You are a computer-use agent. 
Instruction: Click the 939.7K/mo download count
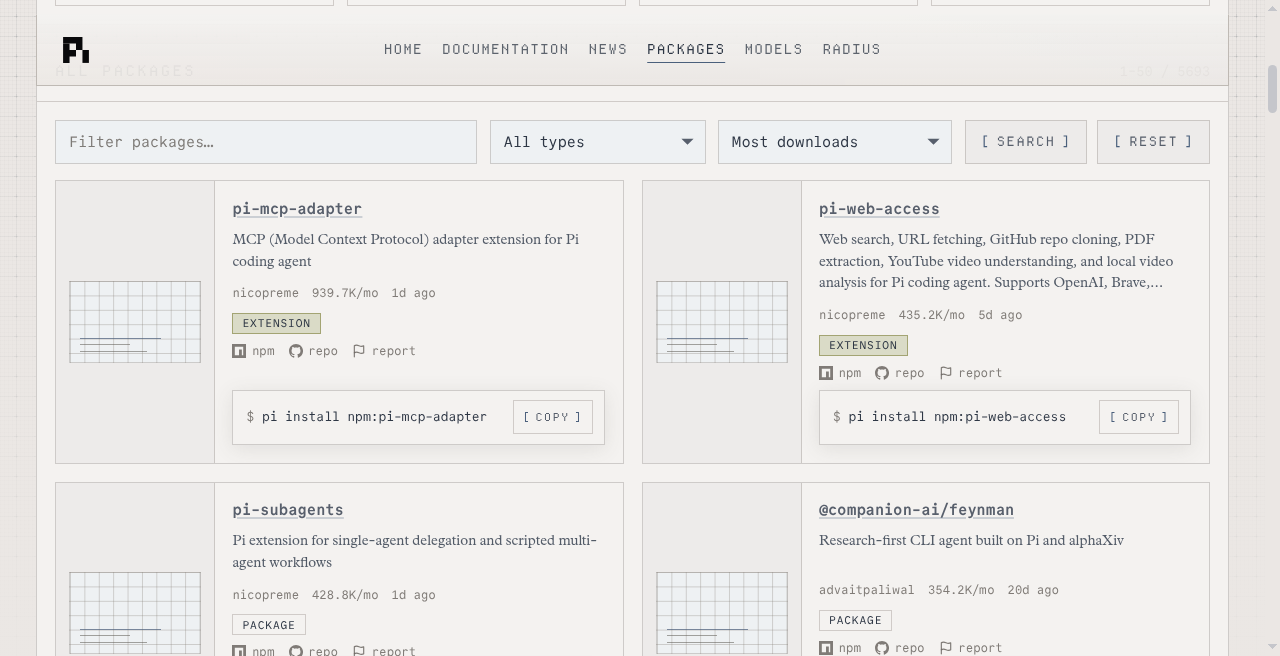pyautogui.click(x=345, y=293)
